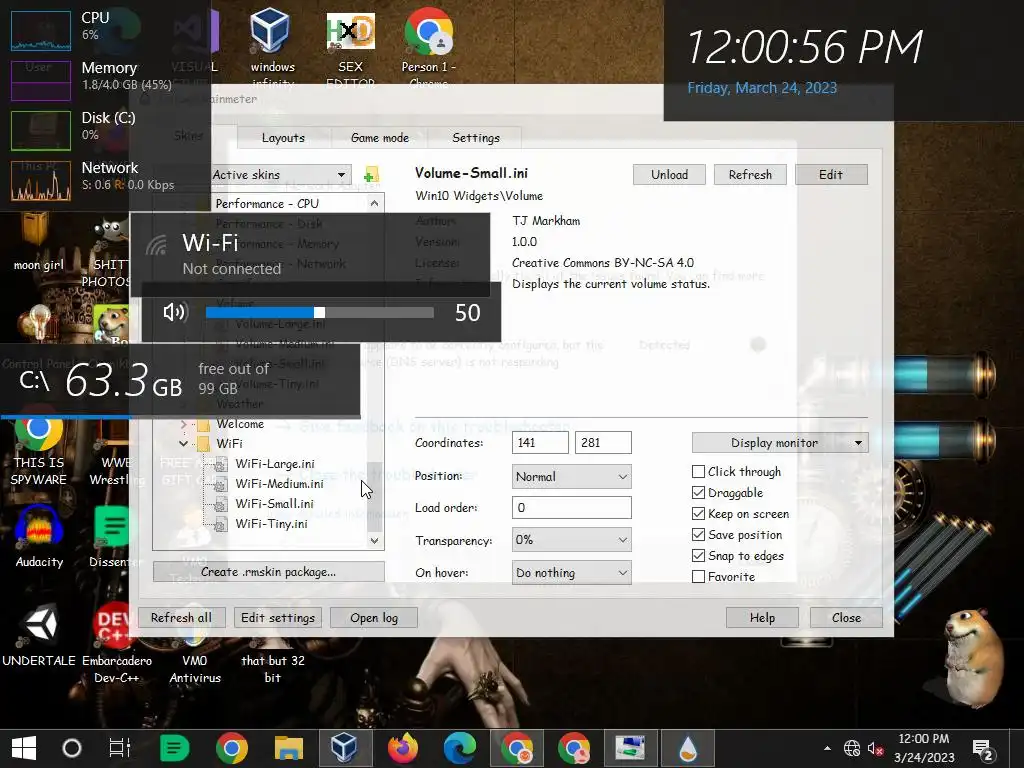Click the add skin plus icon

pyautogui.click(x=371, y=175)
